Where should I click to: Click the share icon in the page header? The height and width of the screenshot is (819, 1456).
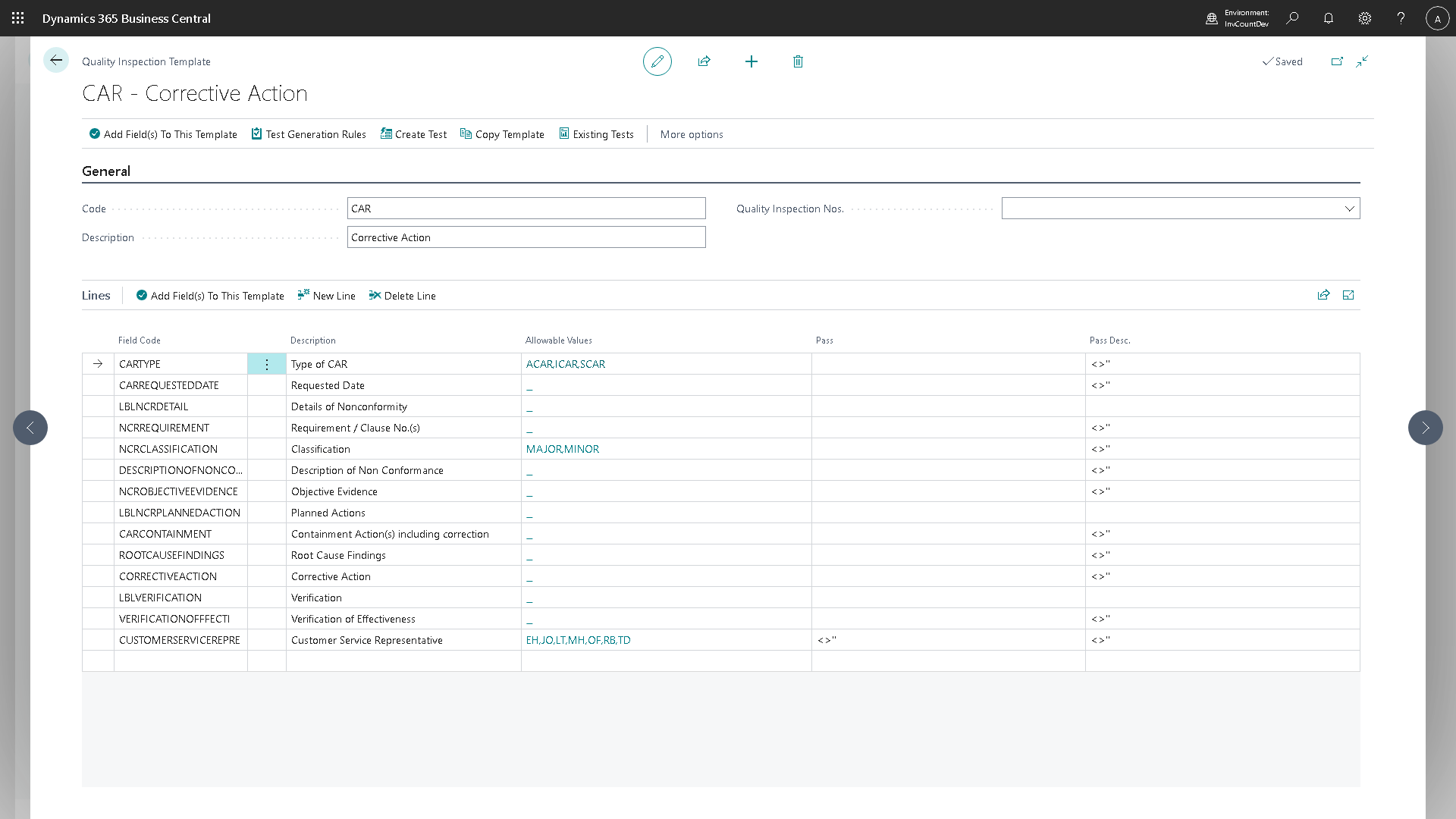point(704,61)
